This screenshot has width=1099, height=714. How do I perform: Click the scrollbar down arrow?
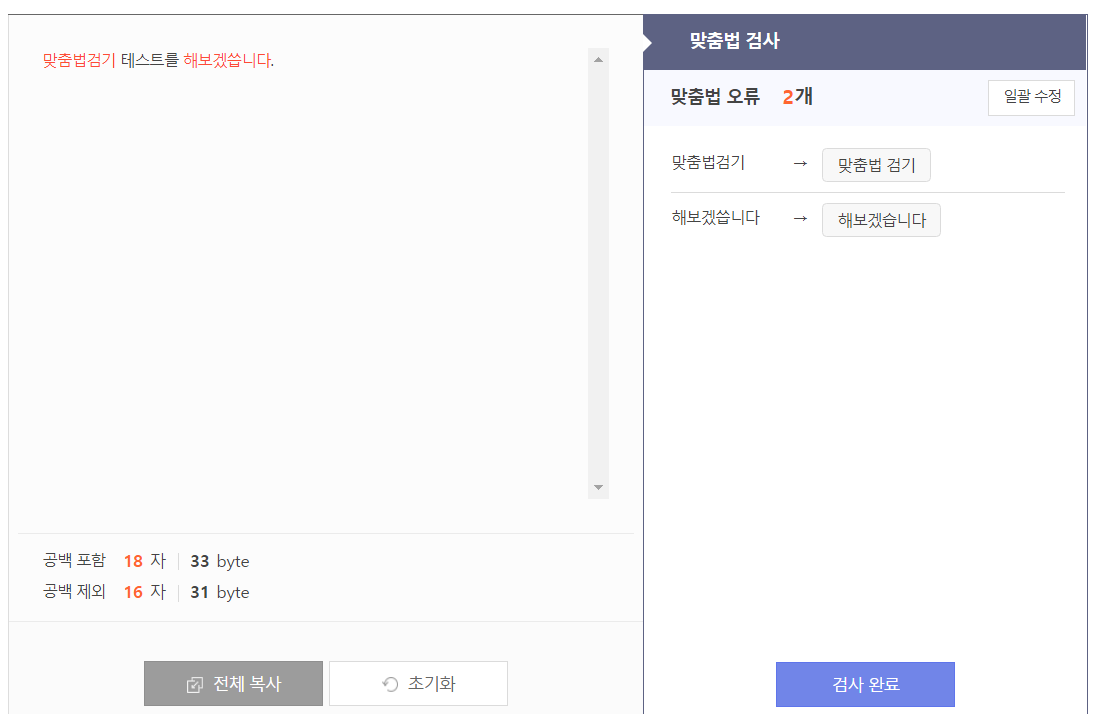point(598,487)
